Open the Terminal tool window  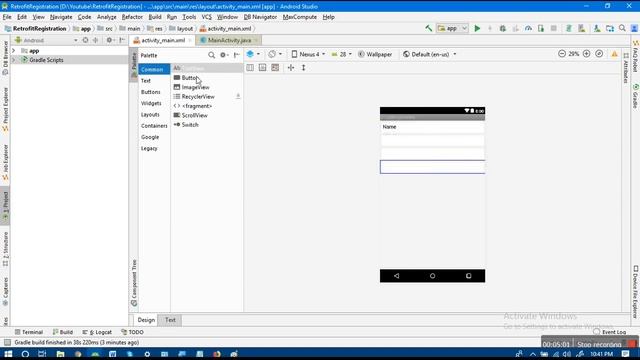tap(29, 332)
